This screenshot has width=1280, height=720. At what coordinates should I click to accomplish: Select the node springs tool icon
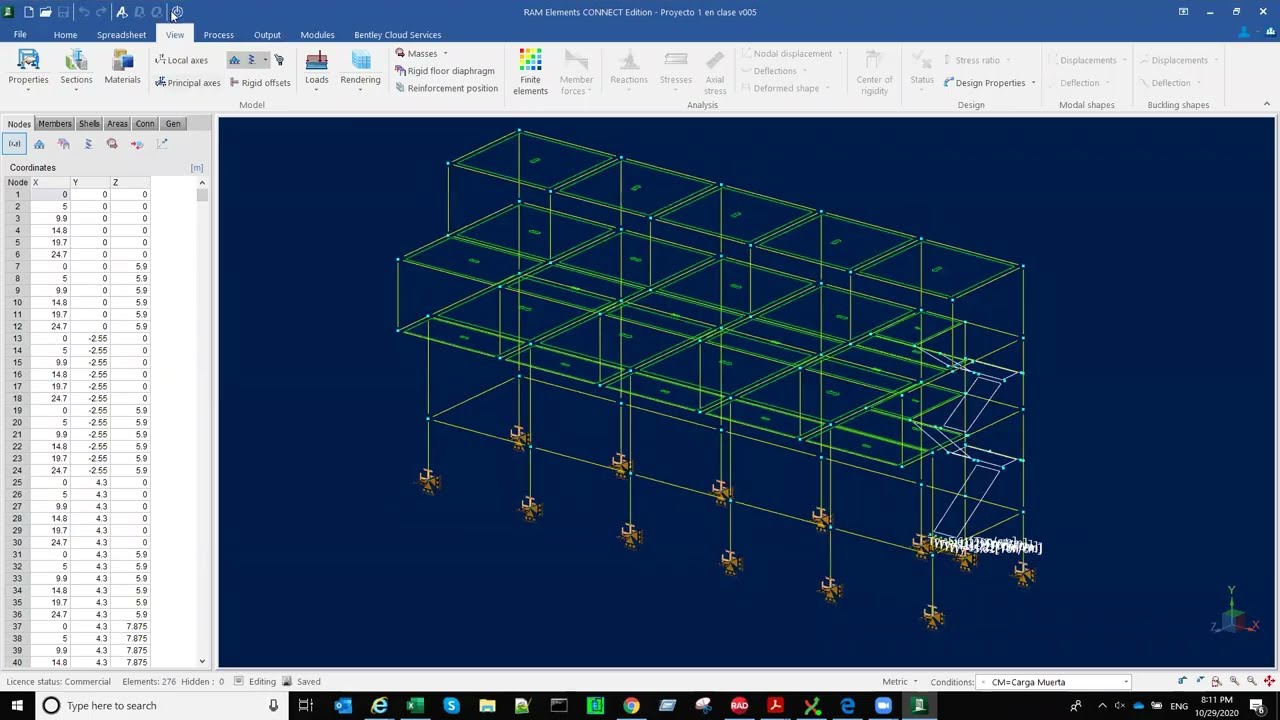pyautogui.click(x=88, y=144)
